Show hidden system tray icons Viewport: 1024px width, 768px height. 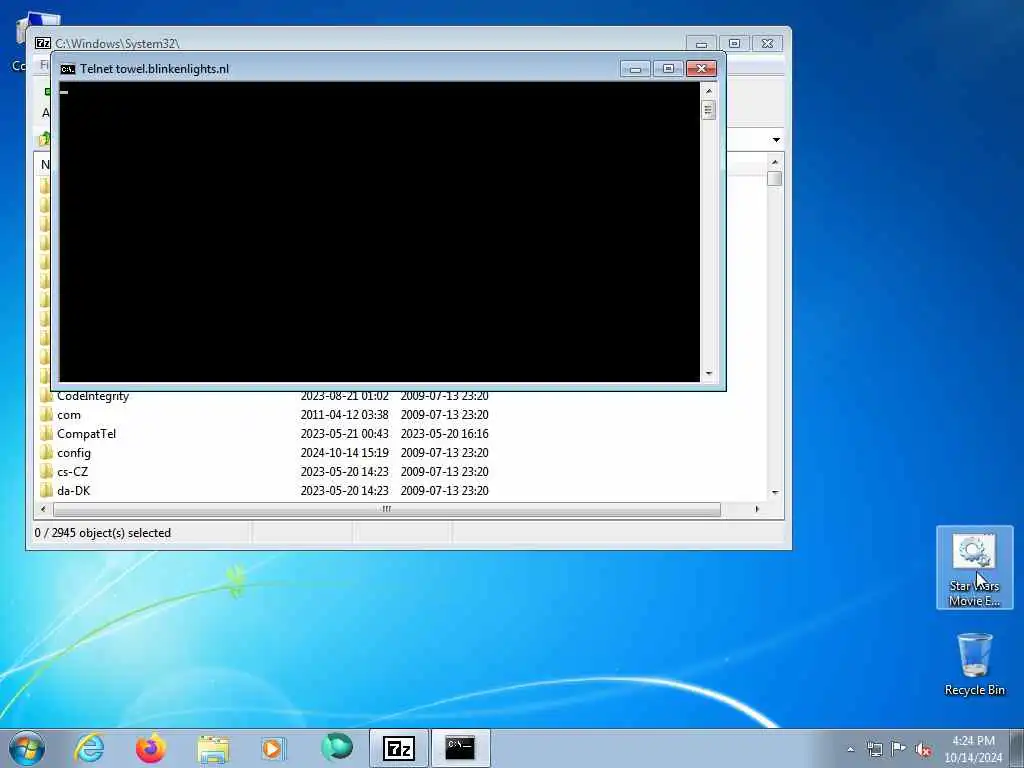[850, 749]
